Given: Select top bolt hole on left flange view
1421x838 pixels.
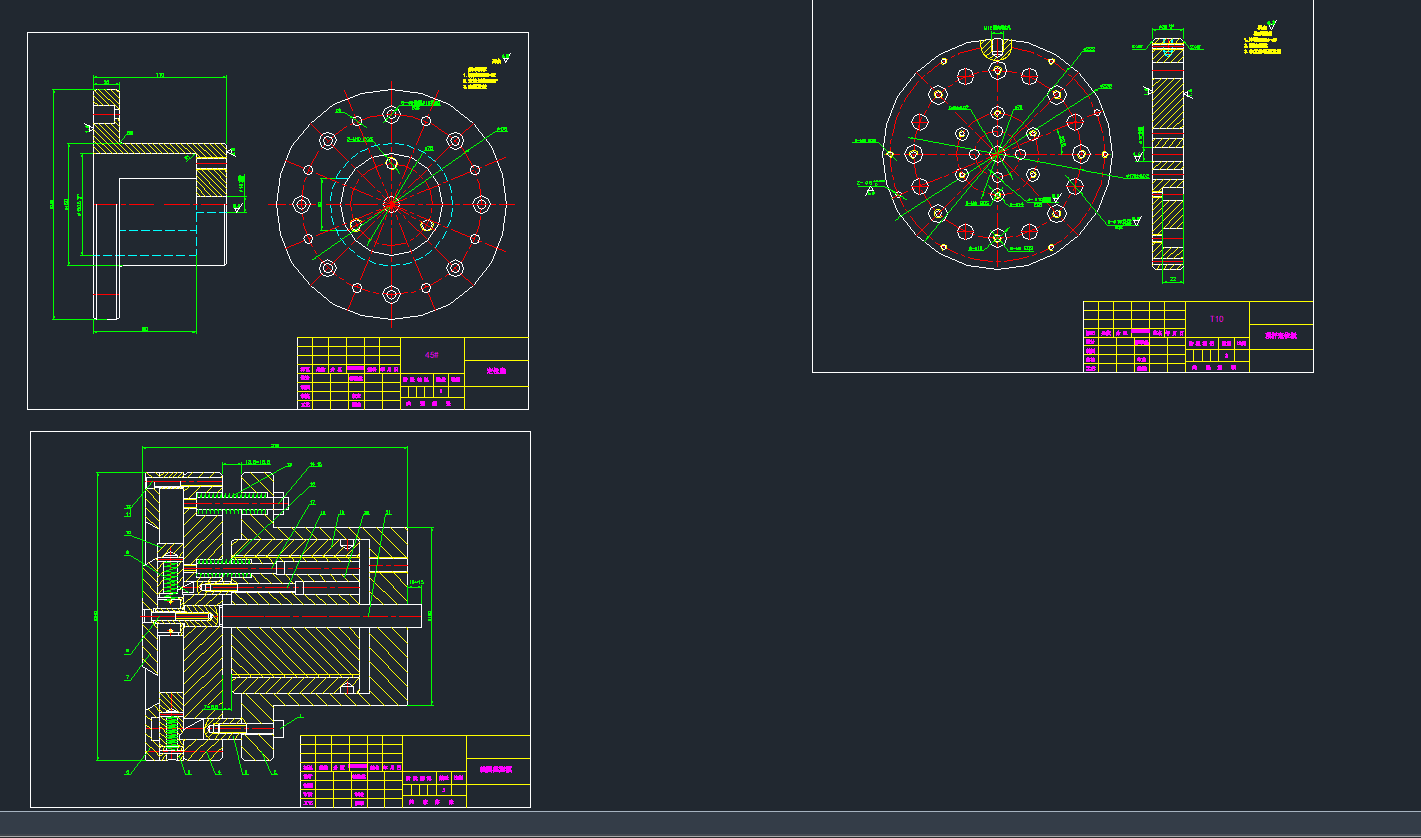Looking at the screenshot, I should tap(391, 114).
